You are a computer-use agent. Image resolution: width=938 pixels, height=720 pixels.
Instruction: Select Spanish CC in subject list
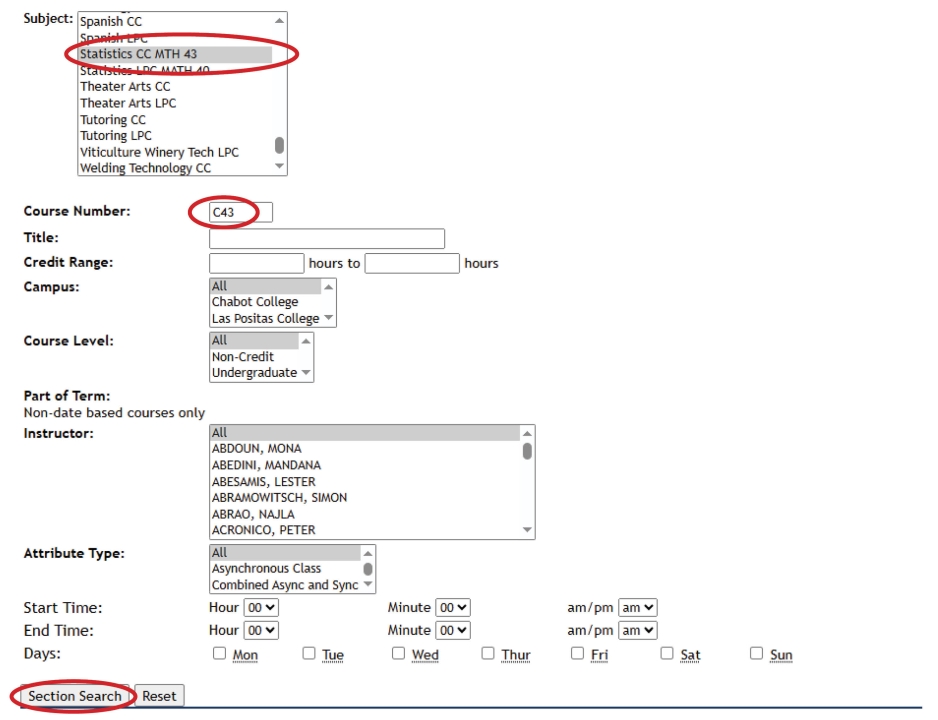(176, 22)
